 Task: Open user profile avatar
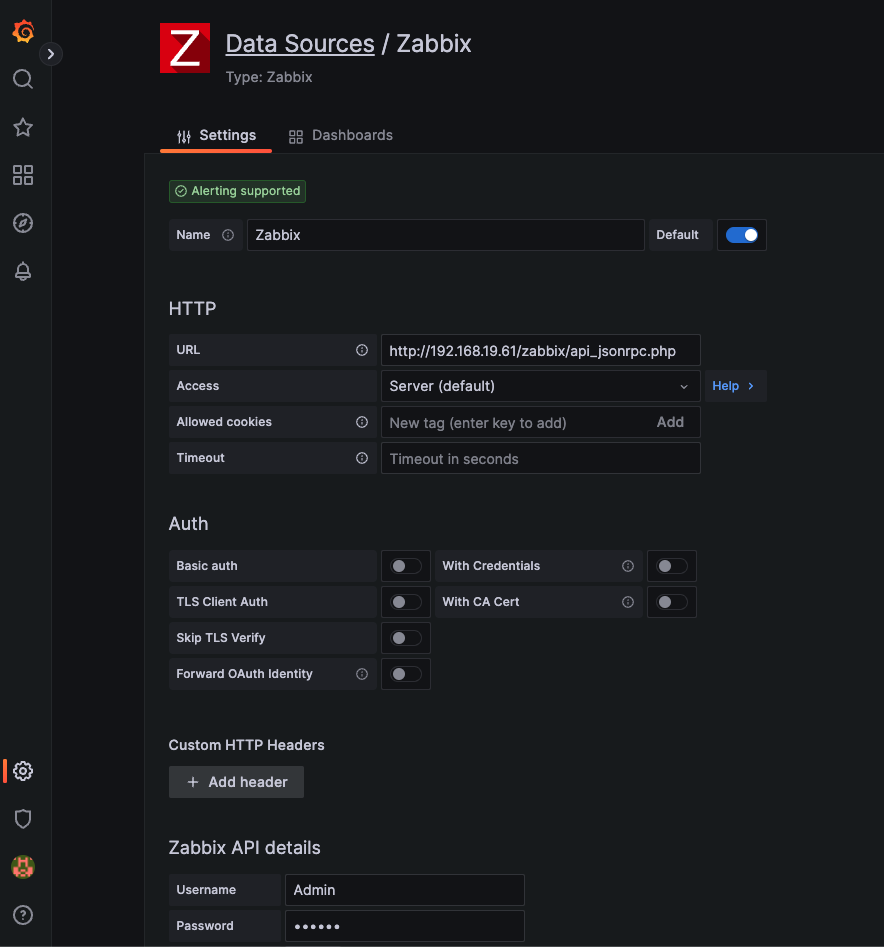(x=23, y=867)
